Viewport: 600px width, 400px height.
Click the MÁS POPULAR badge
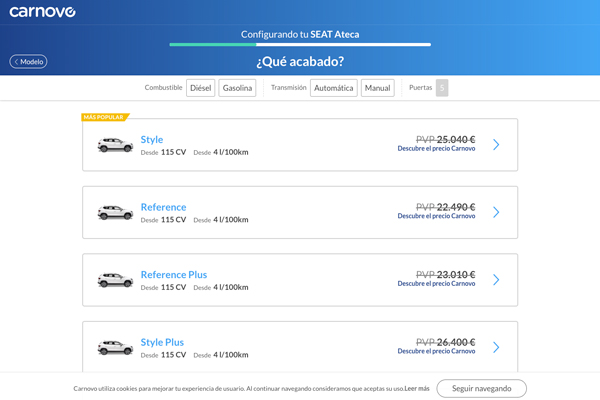coord(105,117)
